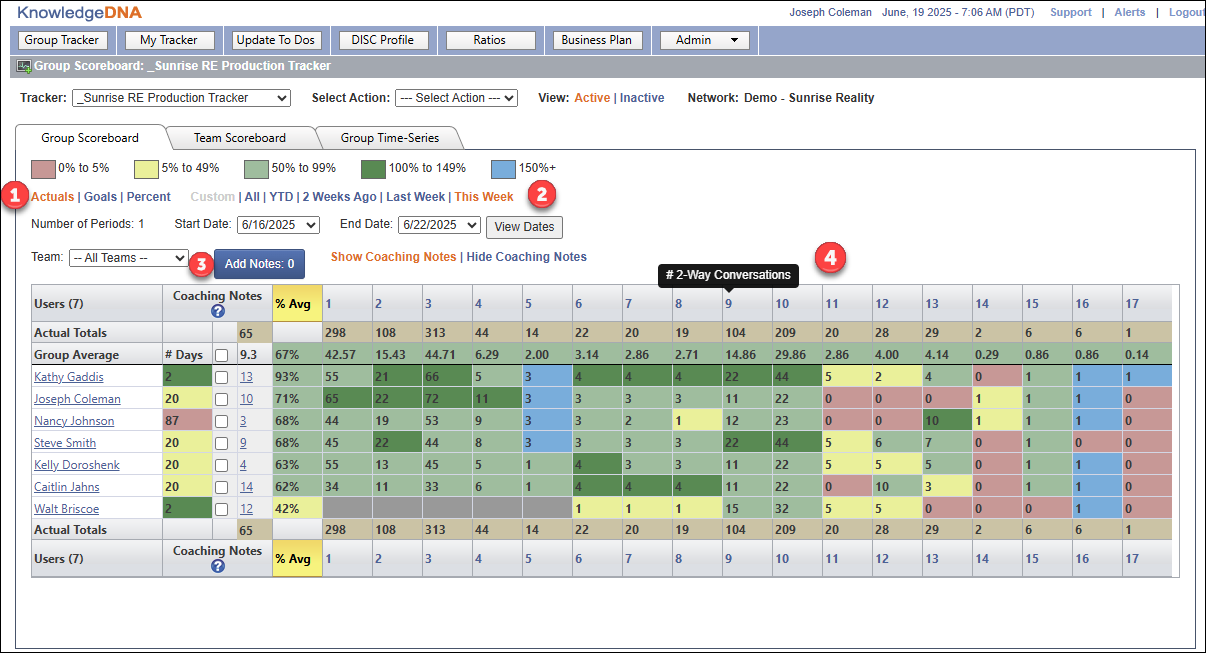
Task: Open the Start Date selector
Action: (x=278, y=225)
